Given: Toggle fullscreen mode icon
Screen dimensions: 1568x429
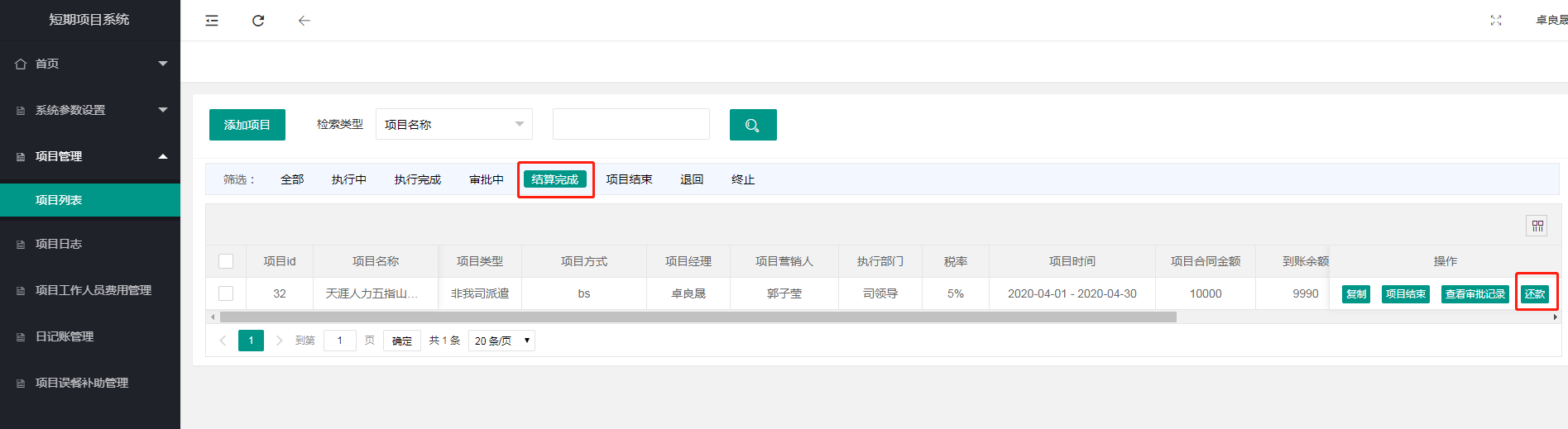Looking at the screenshot, I should (x=1496, y=21).
